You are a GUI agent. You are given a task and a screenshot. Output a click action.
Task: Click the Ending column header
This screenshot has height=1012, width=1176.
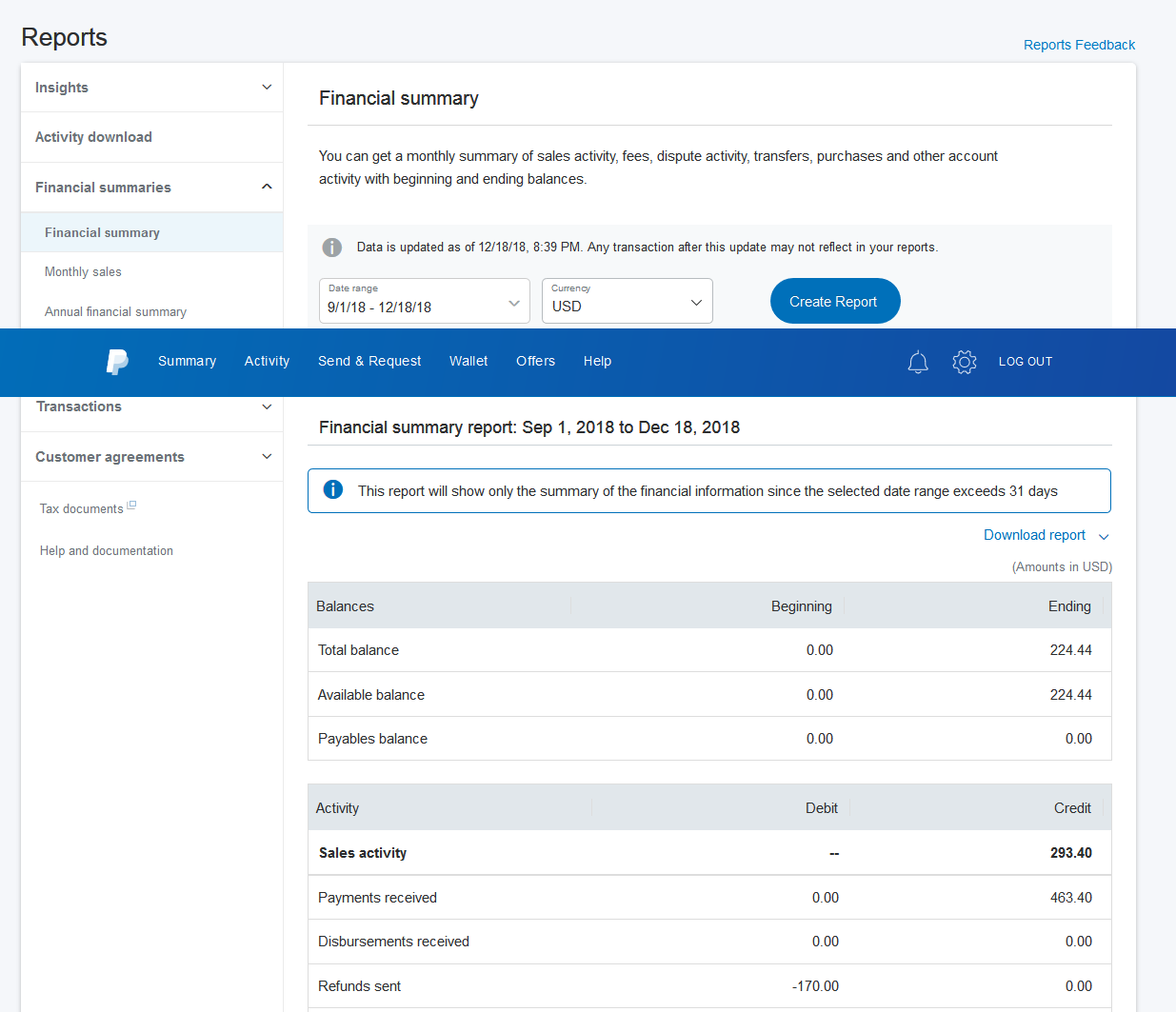coord(1069,606)
